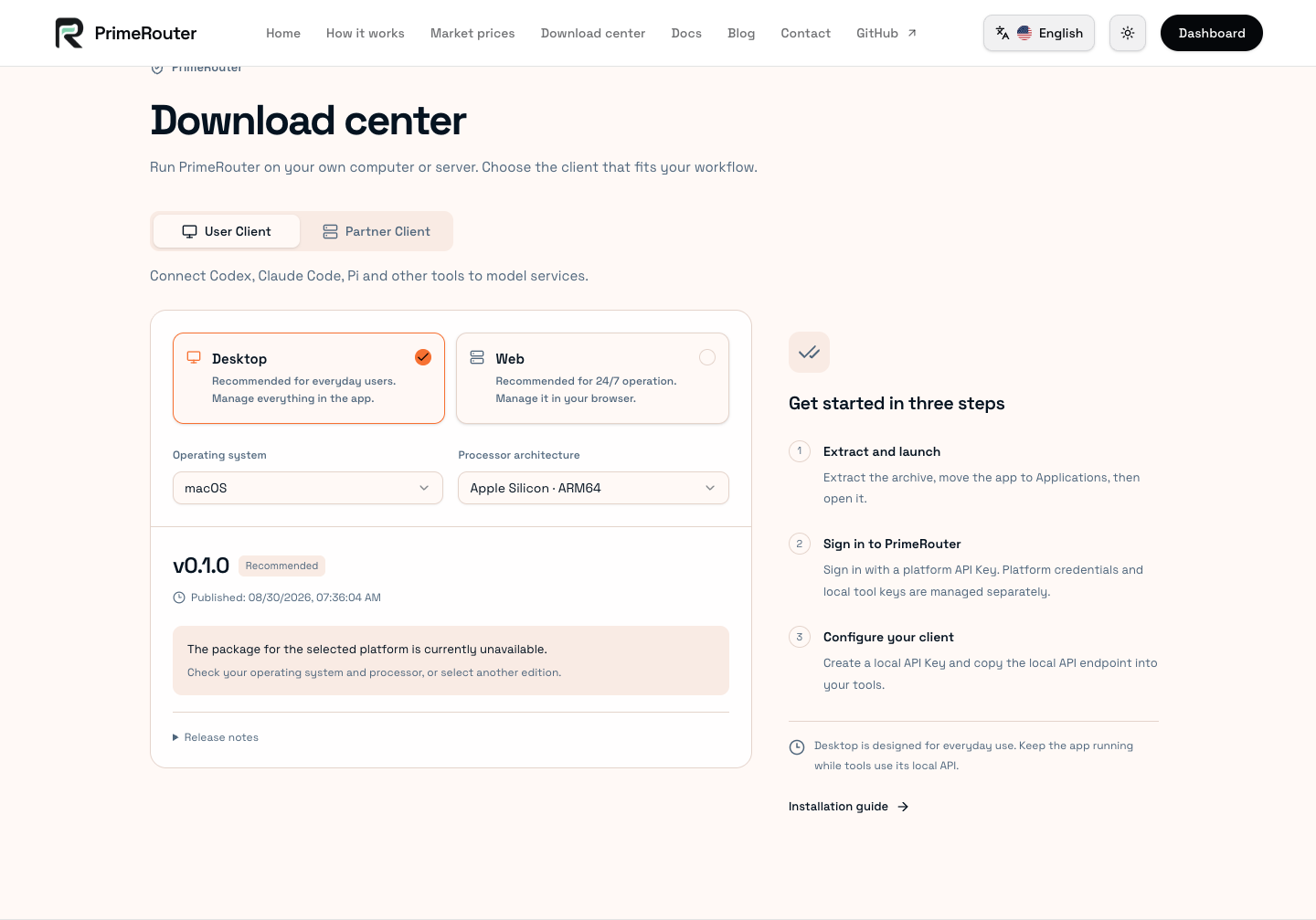The height and width of the screenshot is (920, 1316).
Task: Click the Dashboard button
Action: (1212, 33)
